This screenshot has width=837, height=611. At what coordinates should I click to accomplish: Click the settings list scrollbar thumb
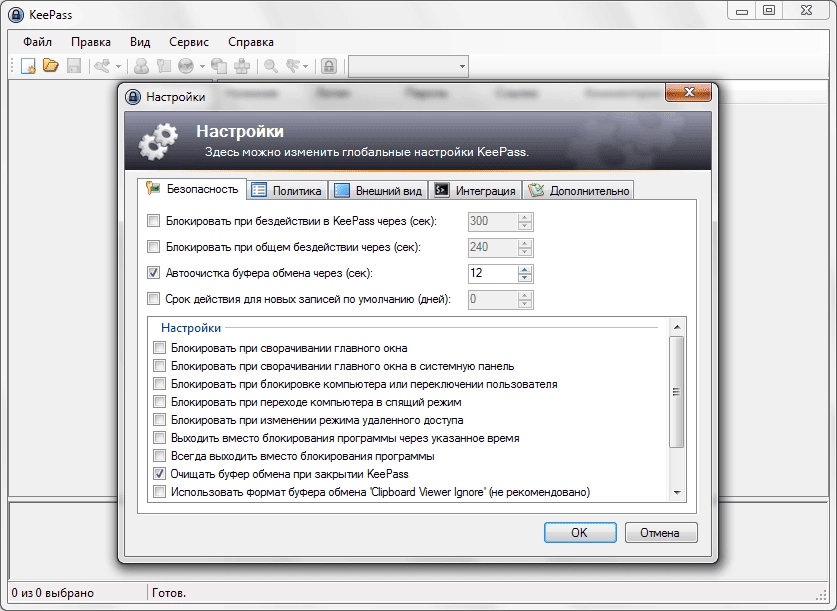[x=676, y=392]
